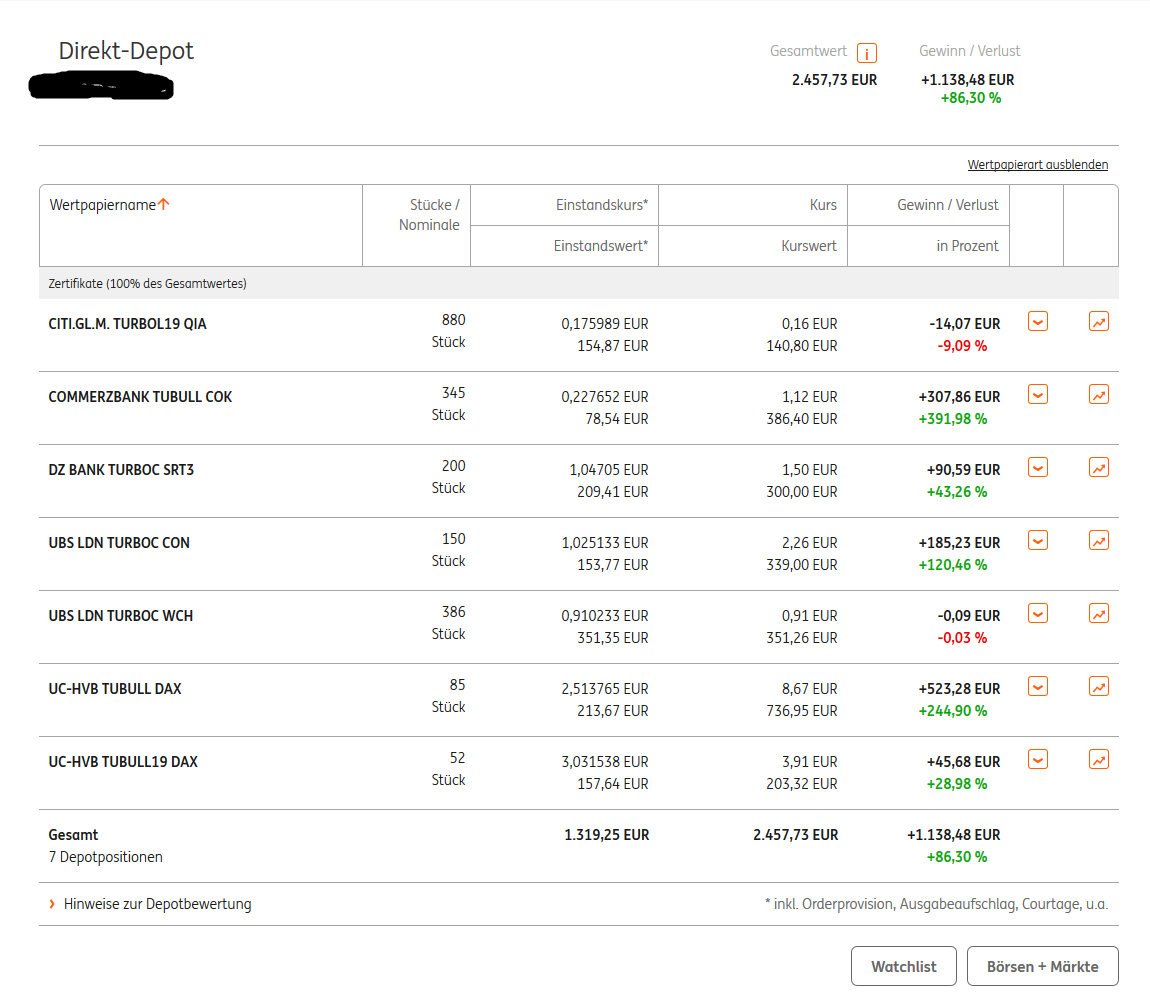This screenshot has width=1150, height=995.
Task: Click Wertpapierart ausblenden link
Action: 1037,164
